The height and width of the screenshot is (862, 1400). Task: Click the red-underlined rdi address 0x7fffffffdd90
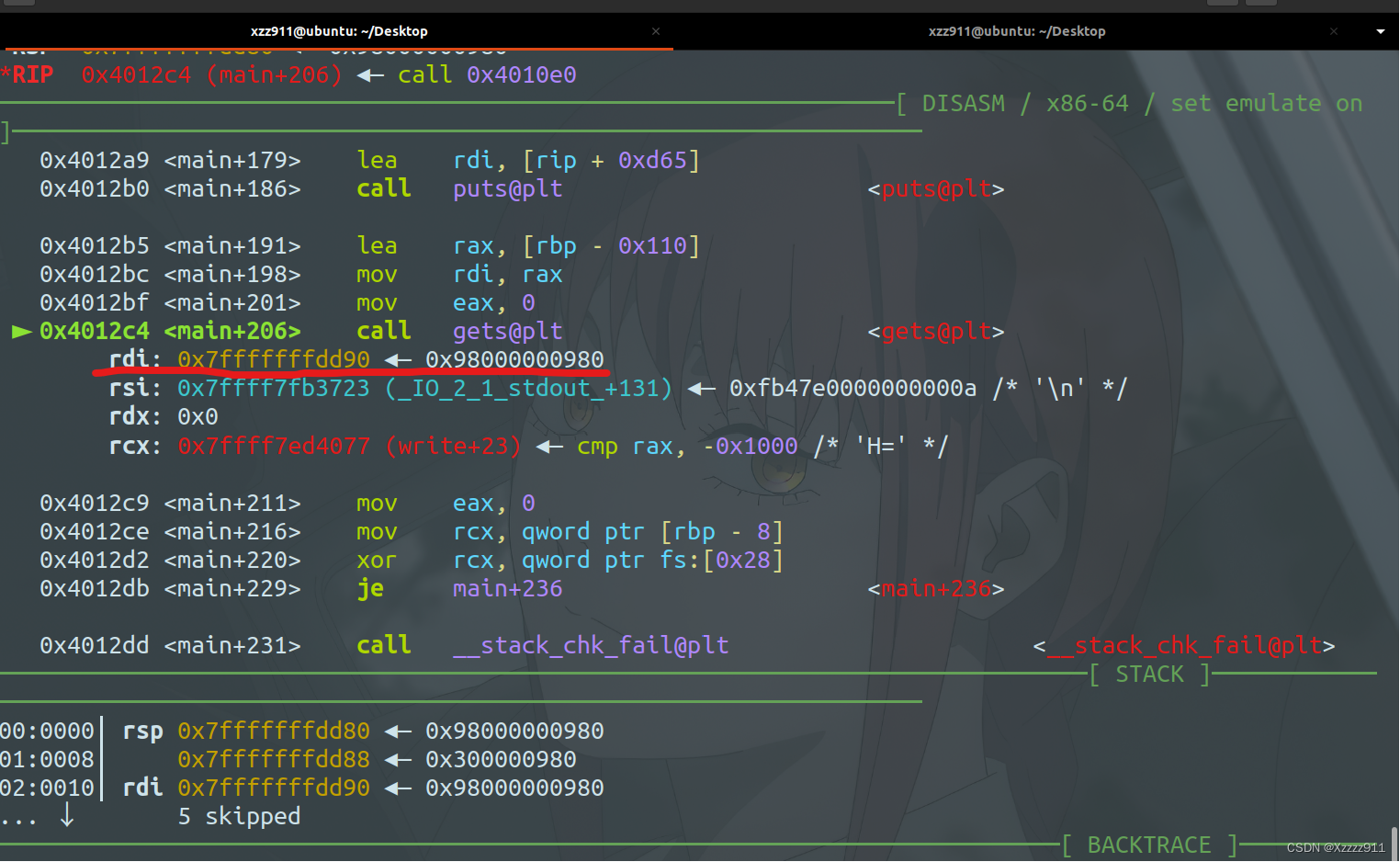tap(273, 359)
